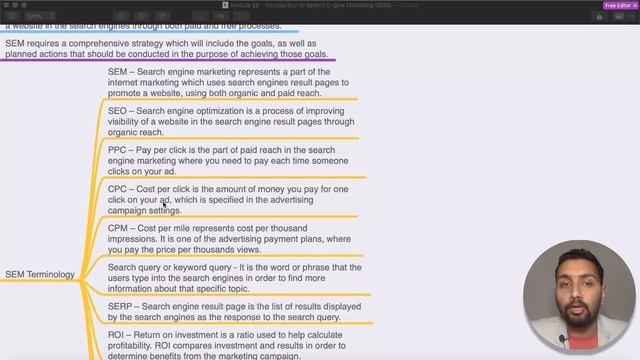Select the SEM Terminology parent node

coord(40,275)
